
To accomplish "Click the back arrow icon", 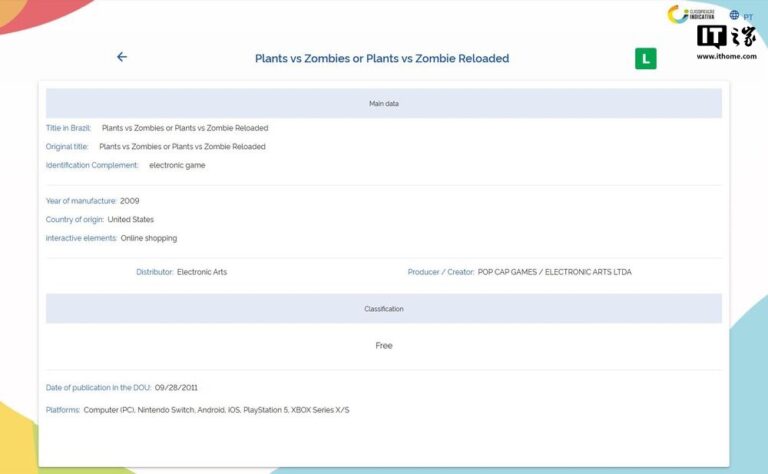I will [122, 57].
